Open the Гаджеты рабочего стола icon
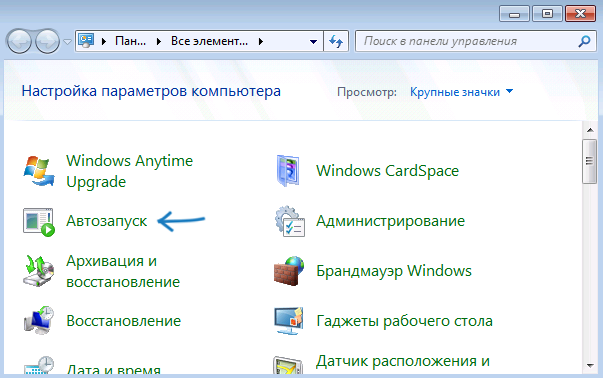Viewport: 603px width, 378px height. [x=289, y=321]
